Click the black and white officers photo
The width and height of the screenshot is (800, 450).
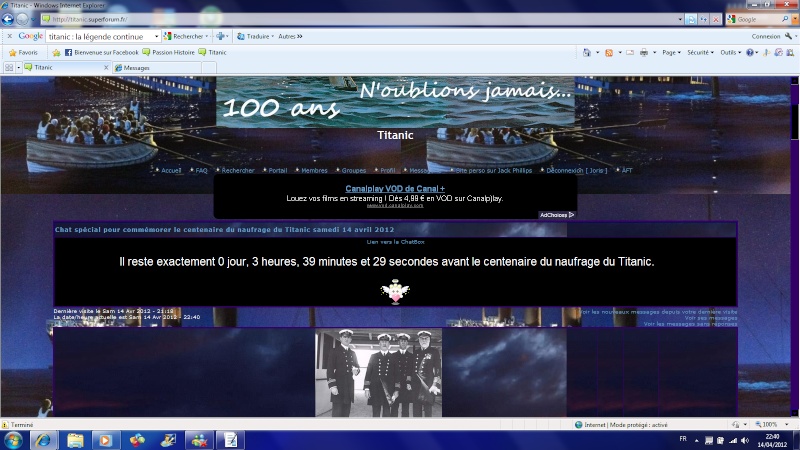378,373
